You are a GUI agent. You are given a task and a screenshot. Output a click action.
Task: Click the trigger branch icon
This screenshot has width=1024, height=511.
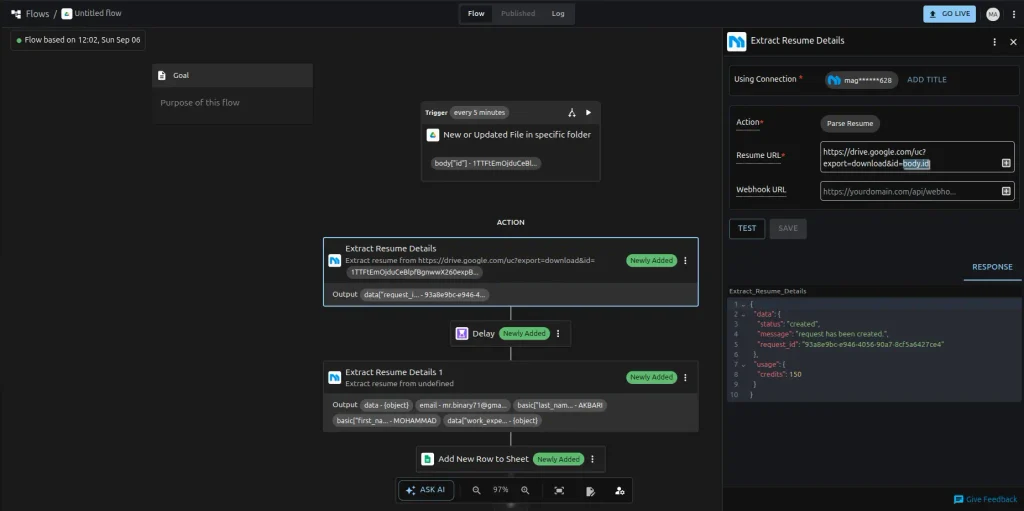571,112
